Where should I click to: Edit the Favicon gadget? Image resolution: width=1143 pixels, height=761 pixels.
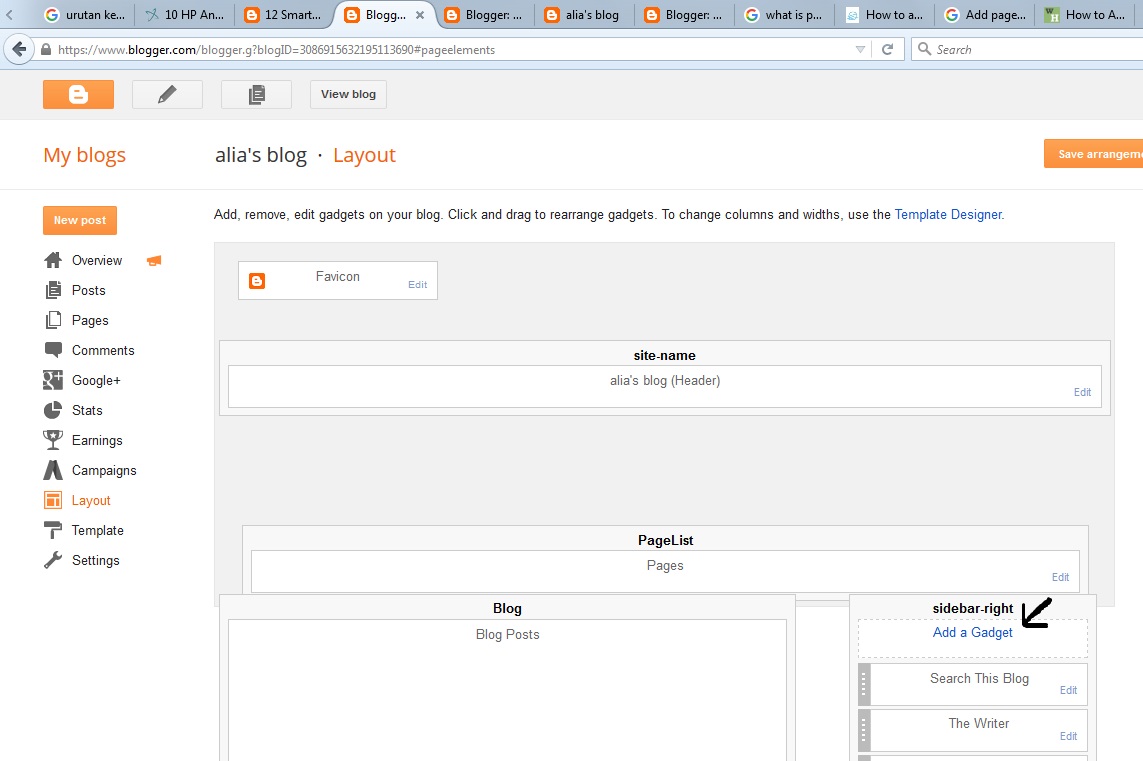pyautogui.click(x=418, y=284)
